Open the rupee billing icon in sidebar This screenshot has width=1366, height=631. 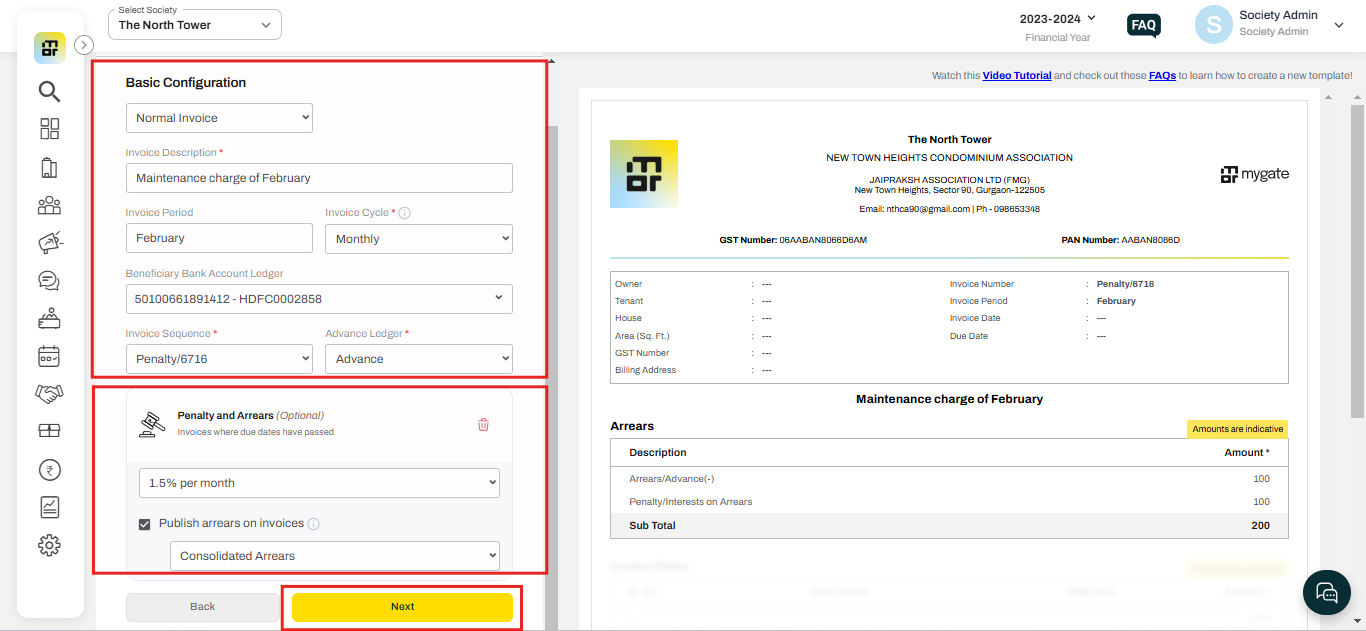[x=49, y=469]
